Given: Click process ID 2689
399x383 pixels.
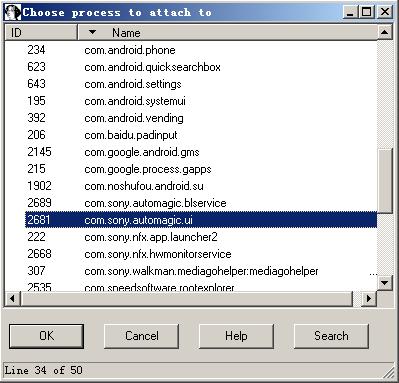Looking at the screenshot, I should [39, 203].
